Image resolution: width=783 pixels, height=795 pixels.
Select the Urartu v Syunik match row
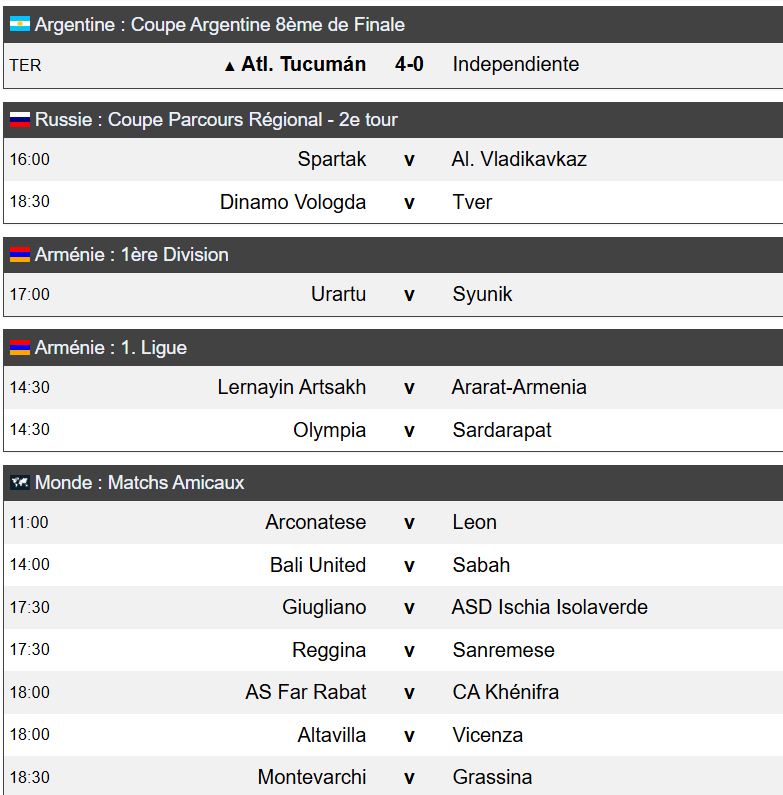(x=393, y=294)
